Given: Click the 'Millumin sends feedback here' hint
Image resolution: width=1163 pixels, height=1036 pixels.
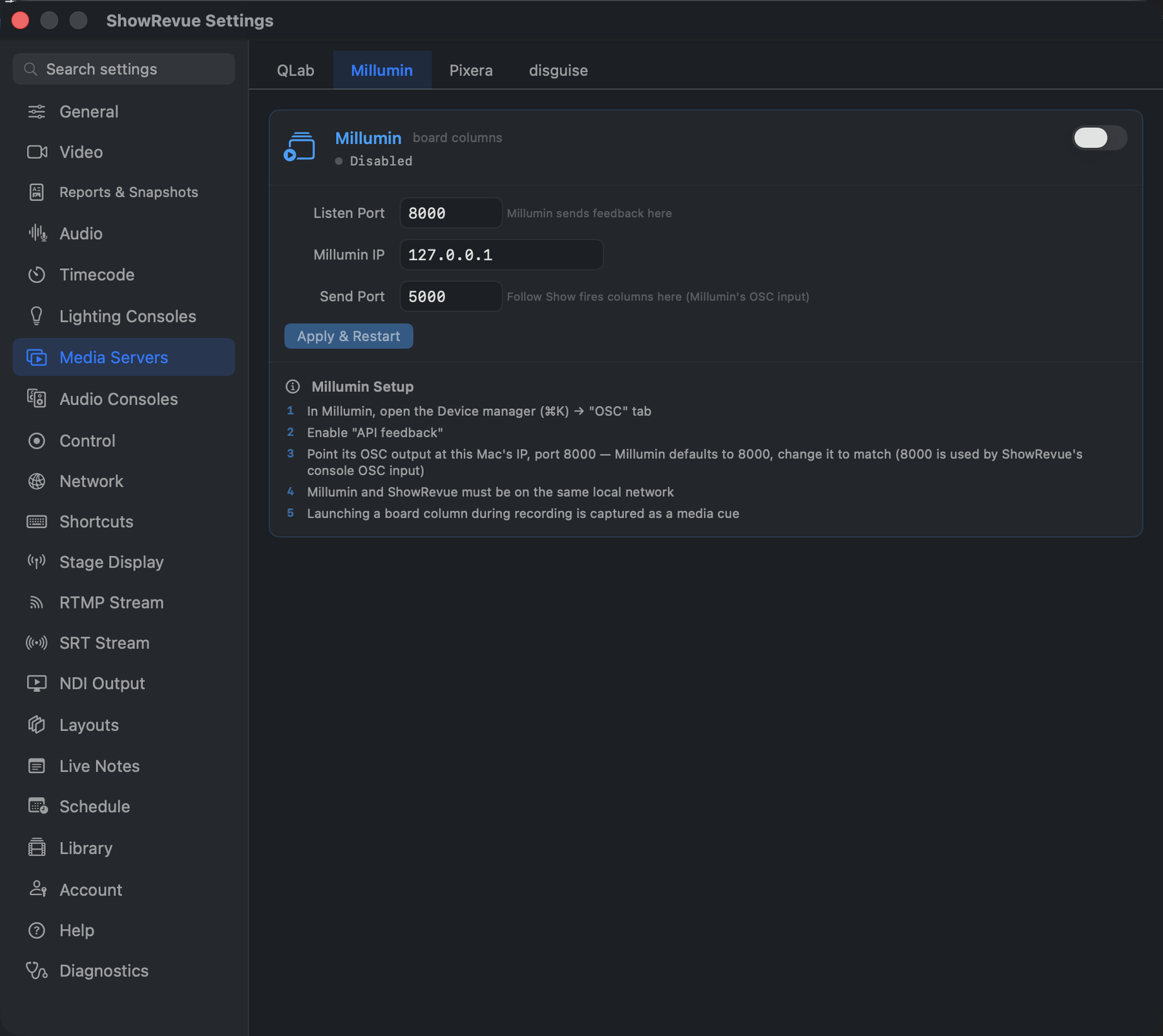Looking at the screenshot, I should click(589, 213).
